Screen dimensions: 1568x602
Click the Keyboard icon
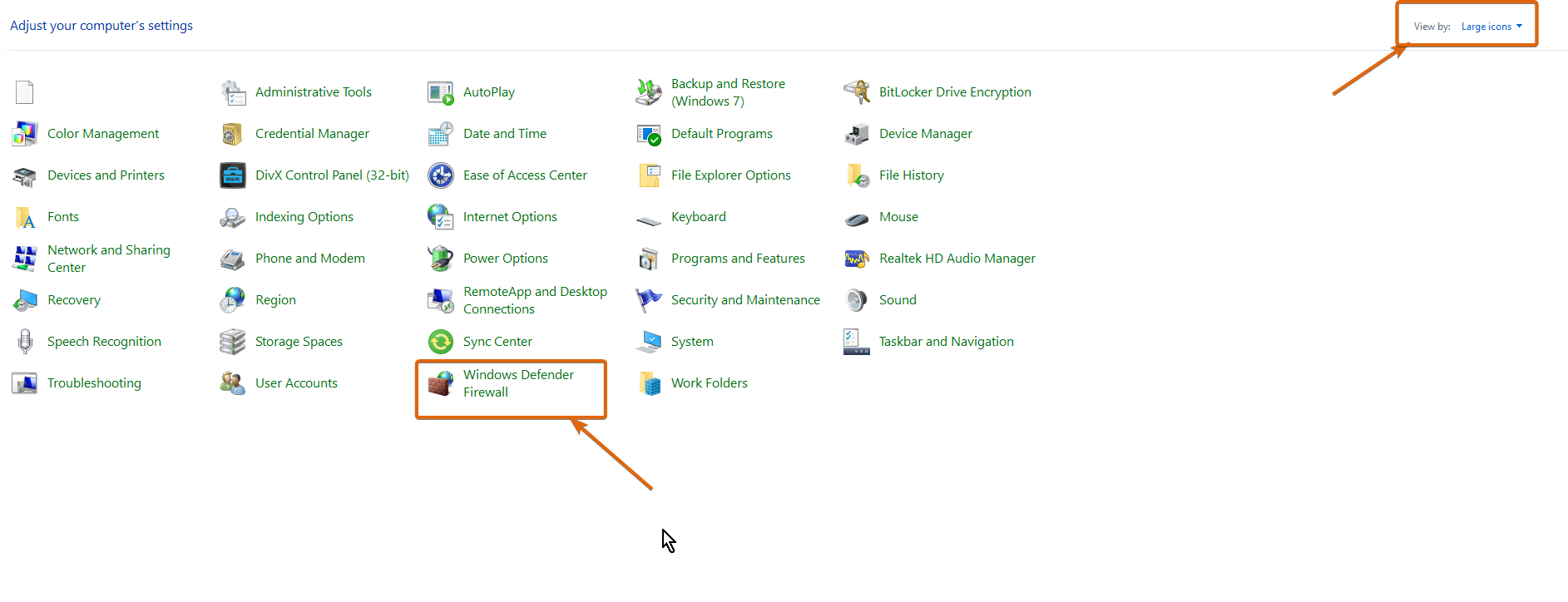(x=649, y=220)
